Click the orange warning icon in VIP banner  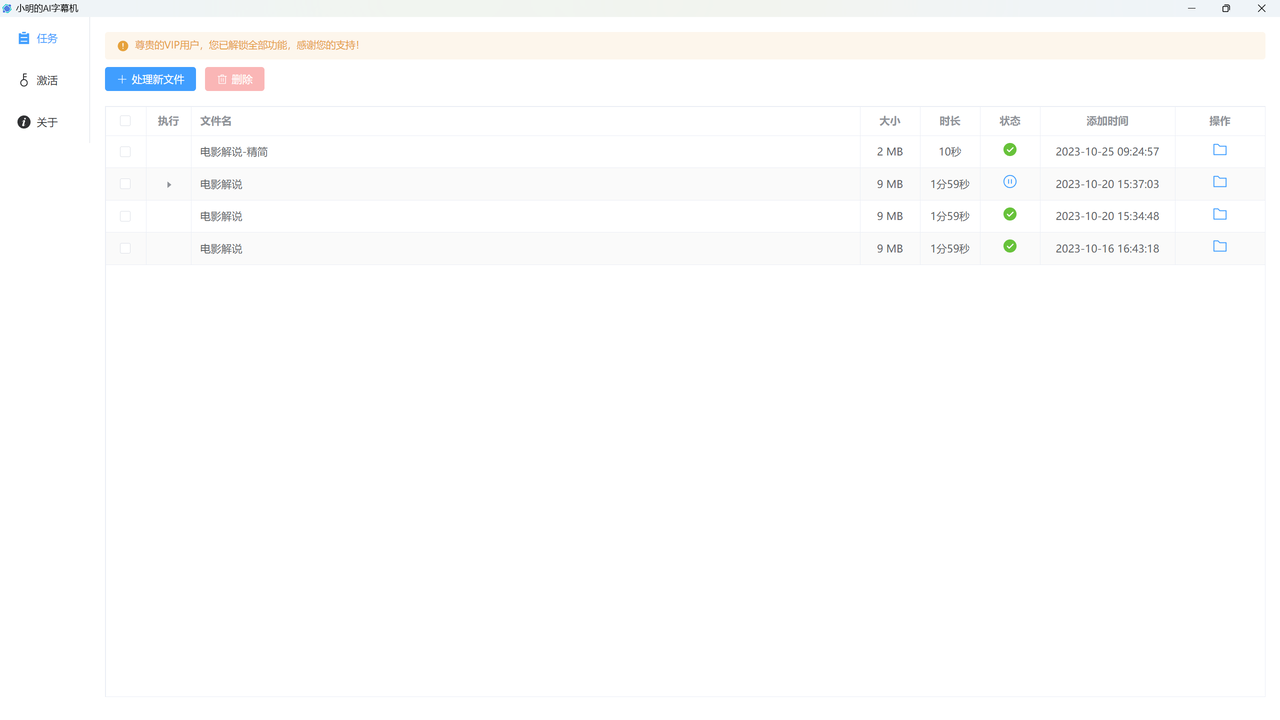[123, 46]
